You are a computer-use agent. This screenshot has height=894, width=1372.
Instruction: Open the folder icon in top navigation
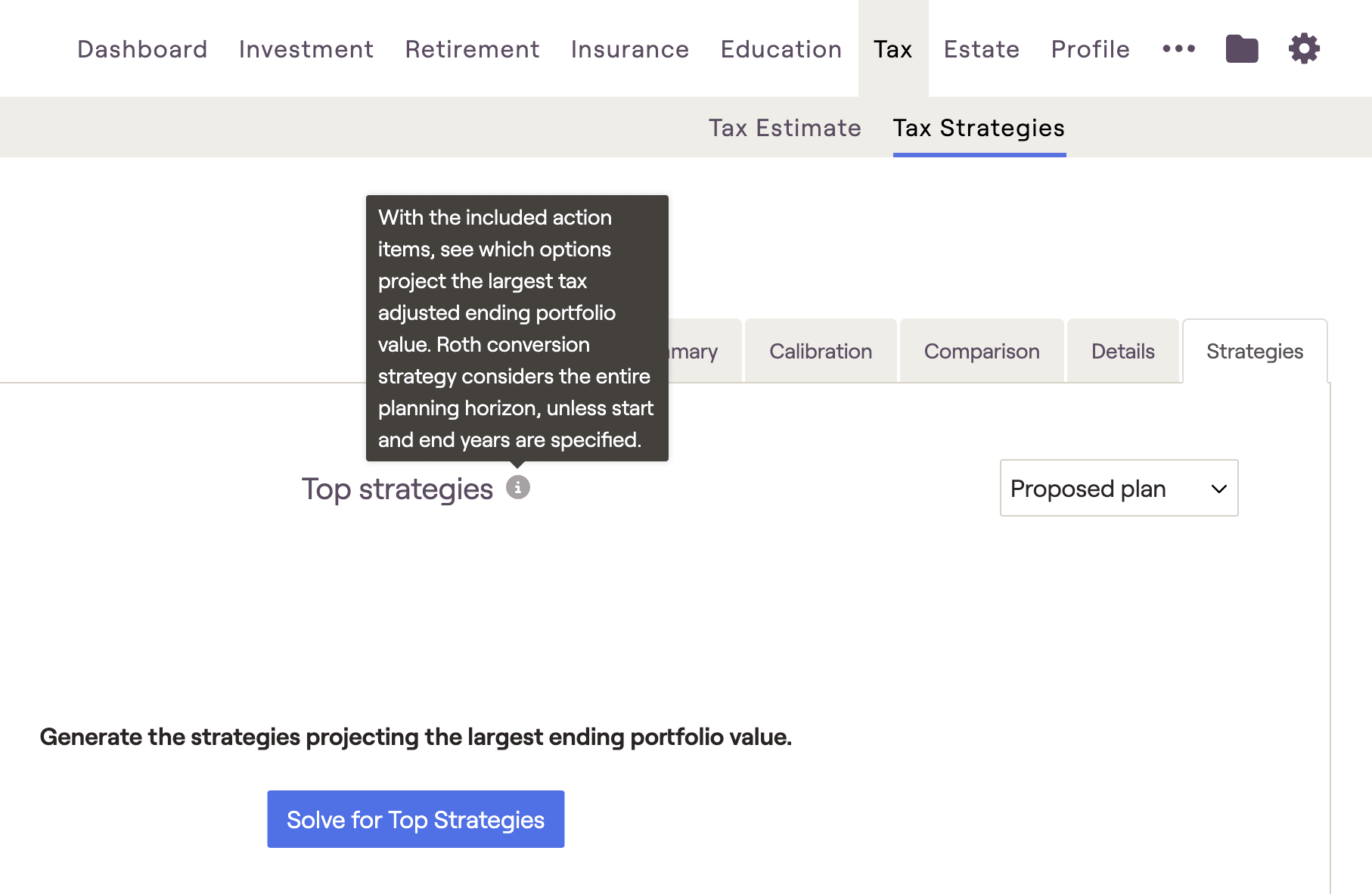coord(1241,49)
